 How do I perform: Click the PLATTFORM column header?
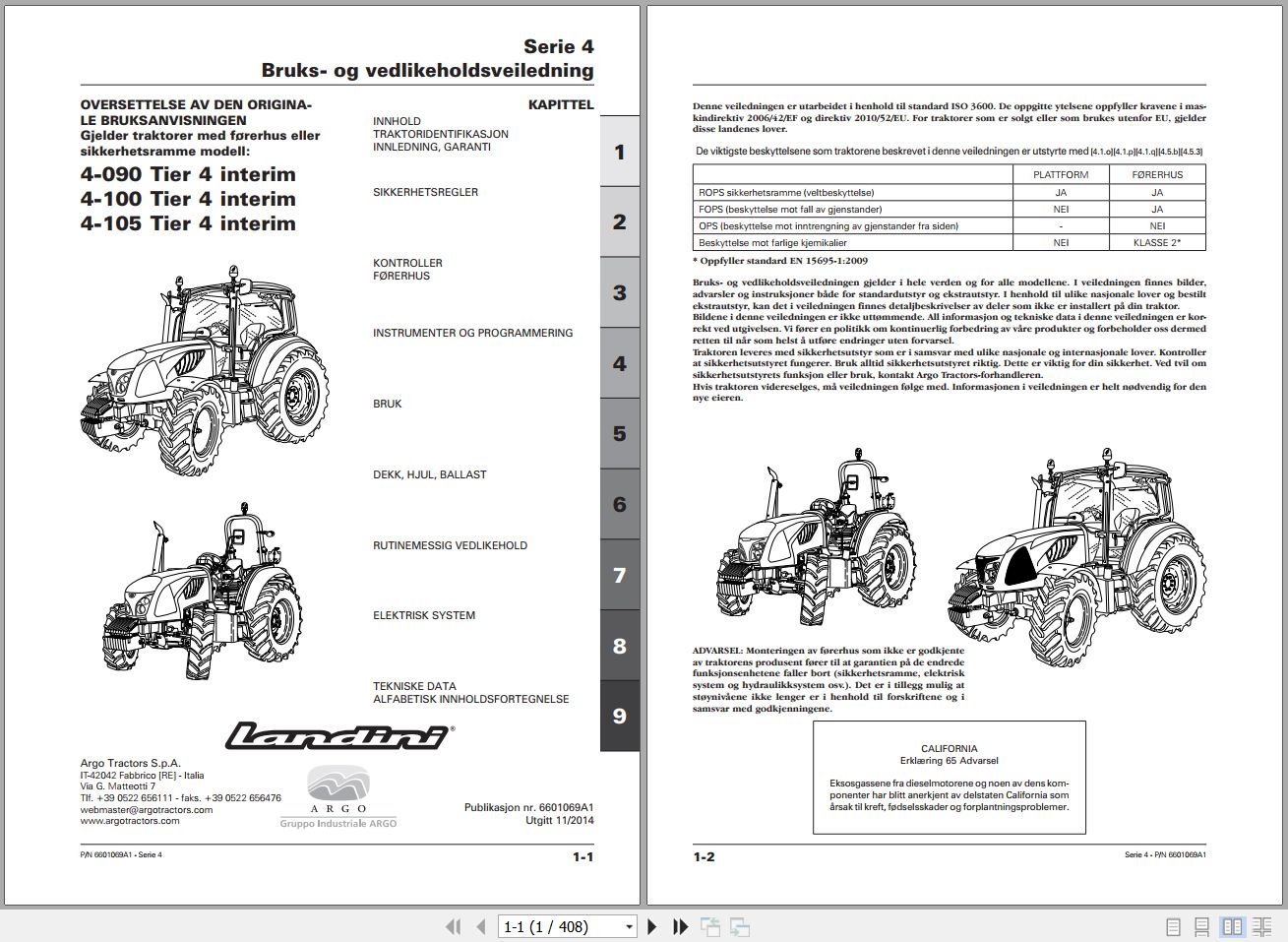click(1061, 174)
